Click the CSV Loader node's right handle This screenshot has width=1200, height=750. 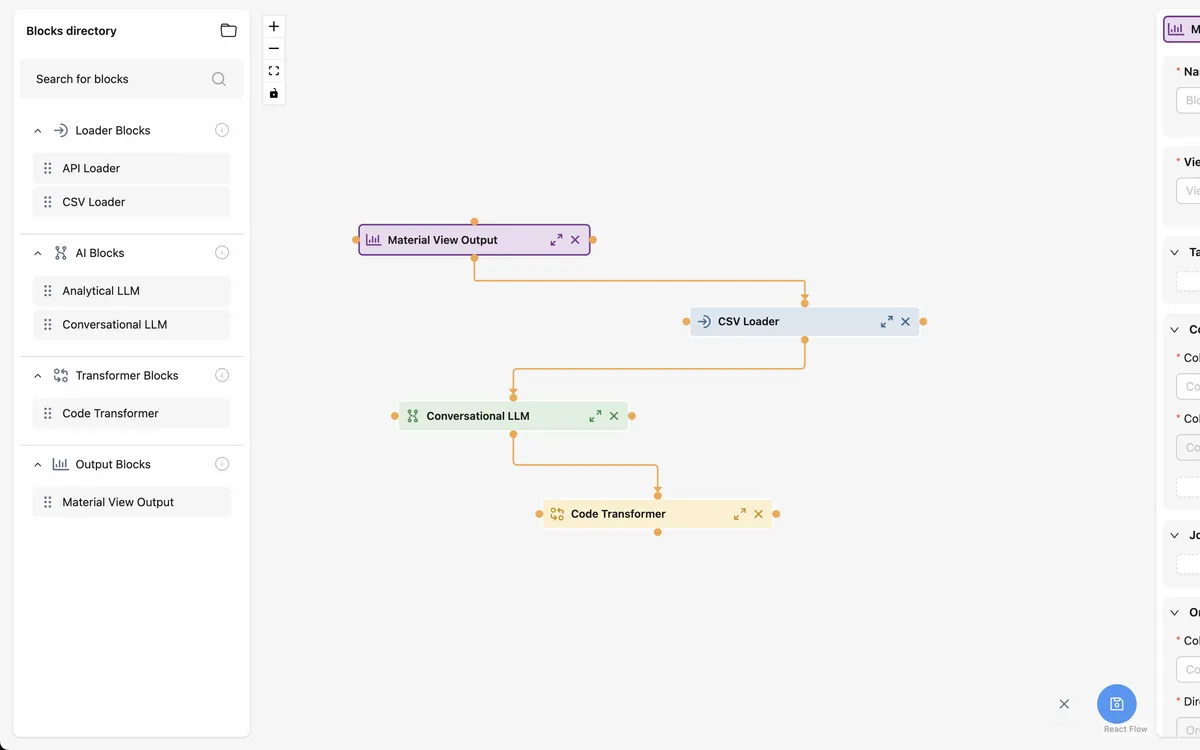tap(923, 322)
